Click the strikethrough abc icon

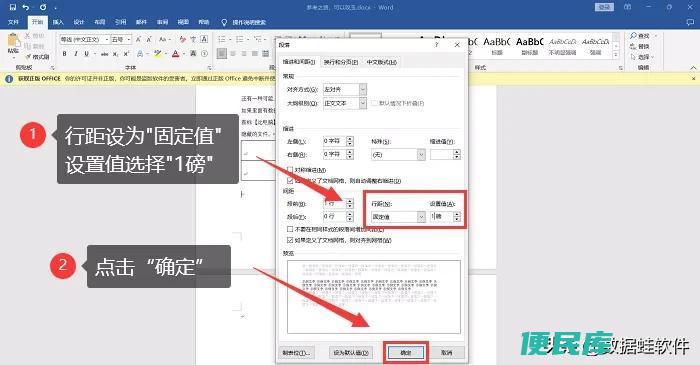pos(104,54)
